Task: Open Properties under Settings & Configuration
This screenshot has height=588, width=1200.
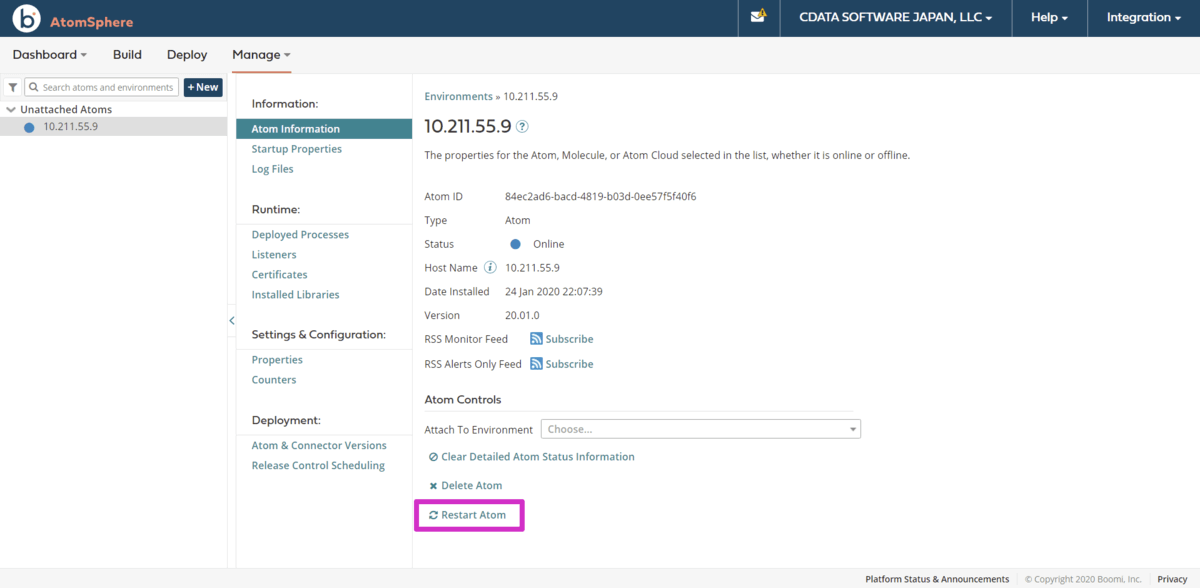Action: click(x=277, y=360)
